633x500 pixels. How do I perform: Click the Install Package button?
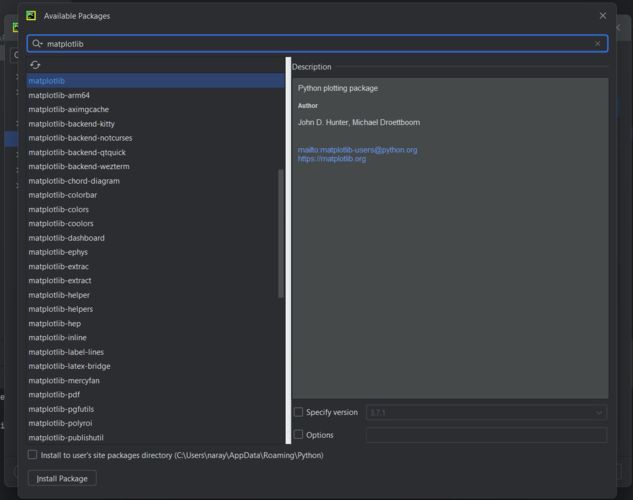62,478
